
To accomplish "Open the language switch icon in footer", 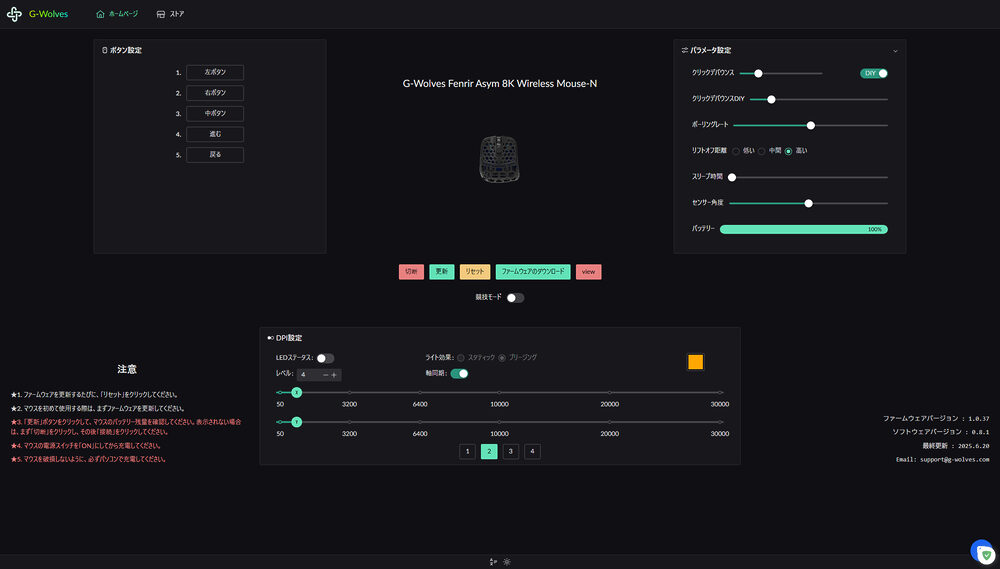I will [492, 562].
